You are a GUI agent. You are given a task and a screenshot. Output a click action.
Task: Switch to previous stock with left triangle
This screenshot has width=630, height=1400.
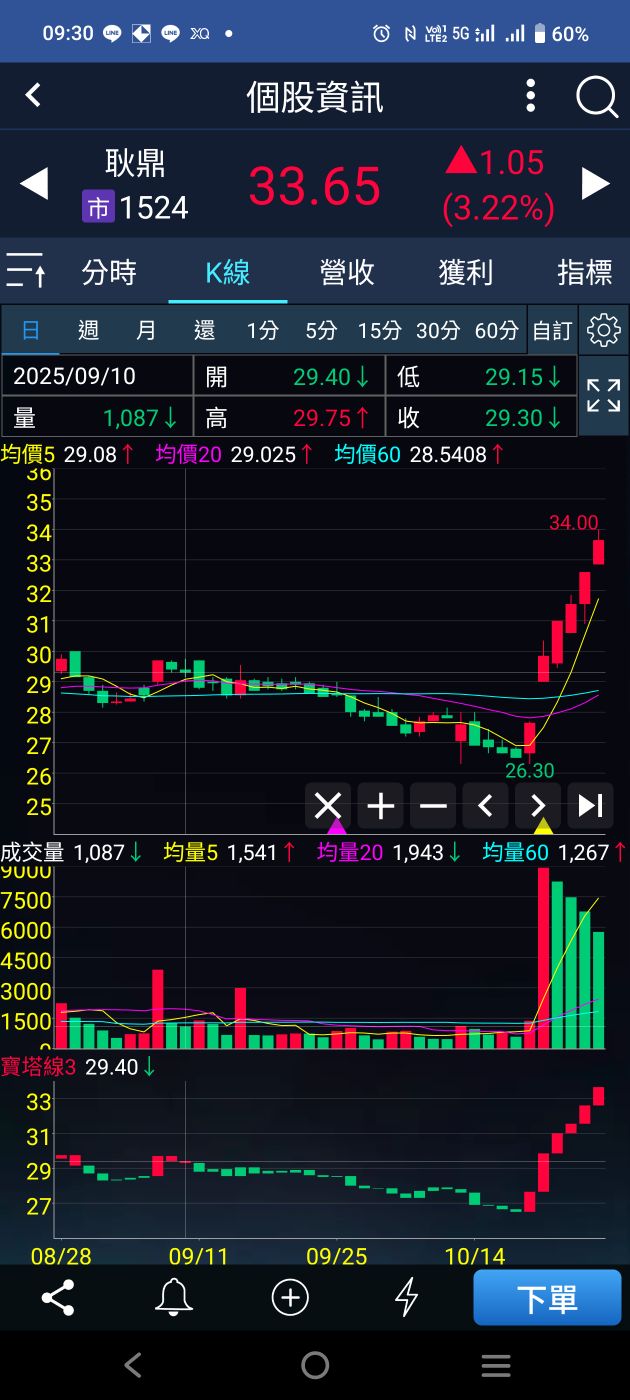coord(34,184)
